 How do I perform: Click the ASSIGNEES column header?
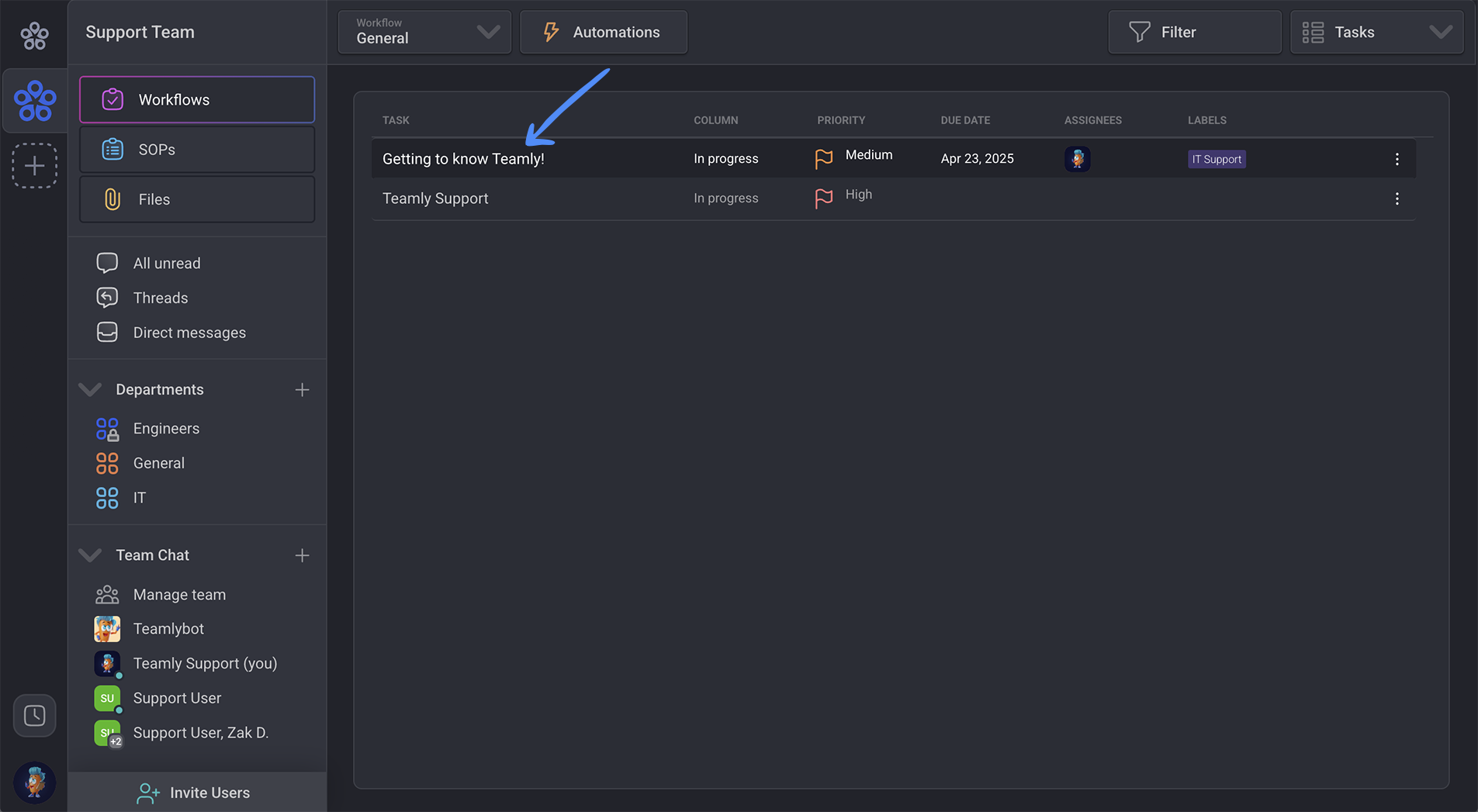click(1093, 120)
